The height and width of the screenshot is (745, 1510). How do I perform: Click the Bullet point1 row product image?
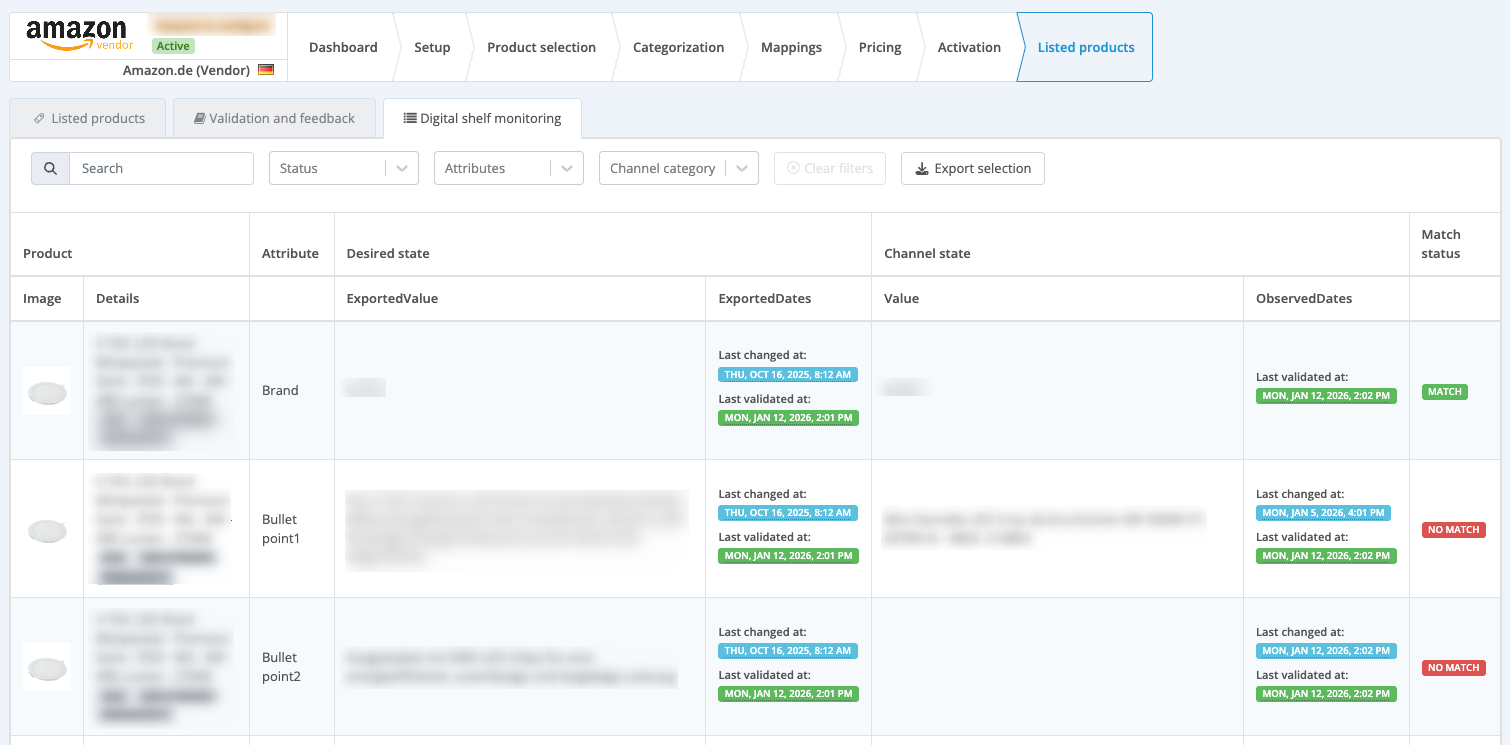click(47, 529)
